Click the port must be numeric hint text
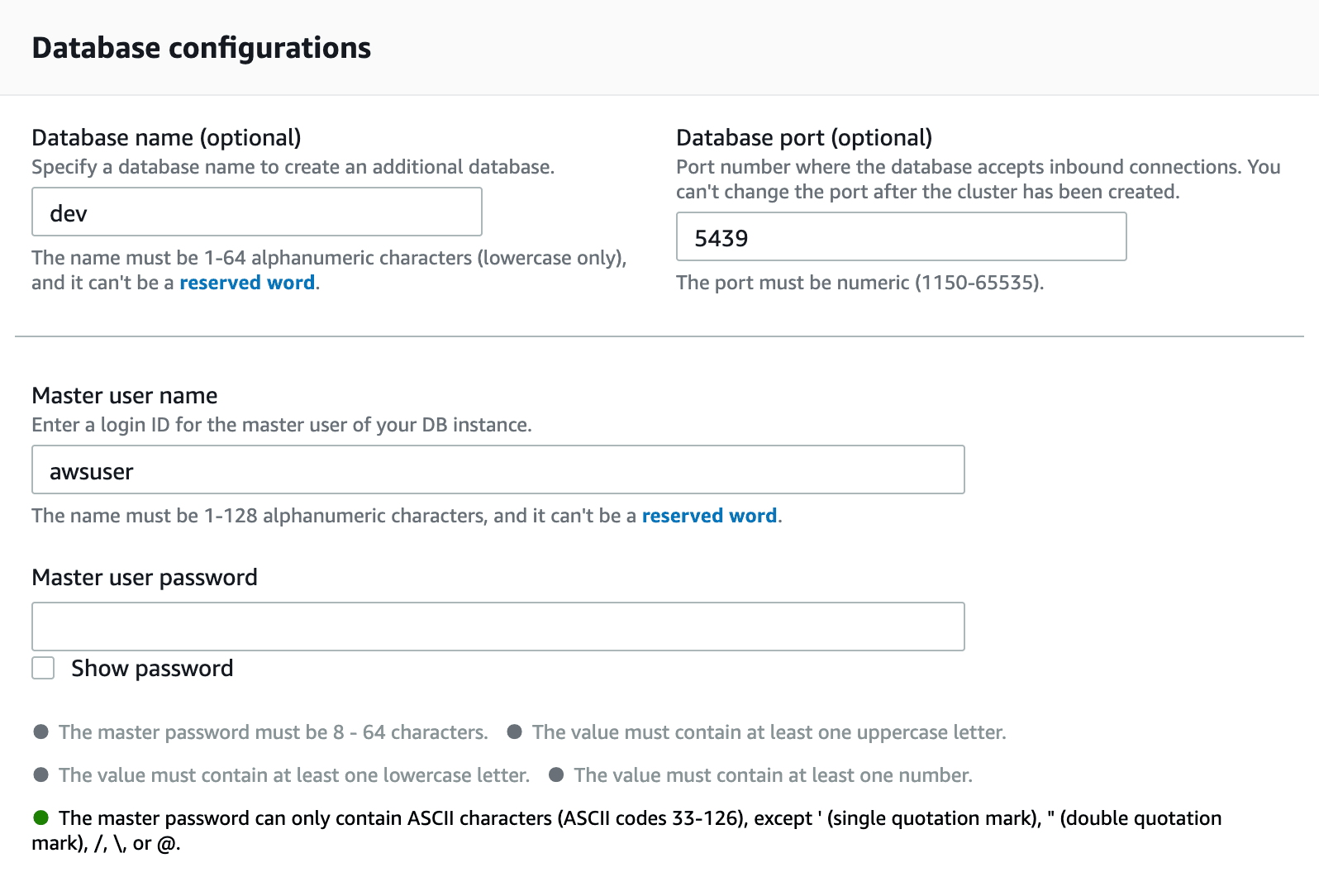The width and height of the screenshot is (1319, 896). click(859, 283)
